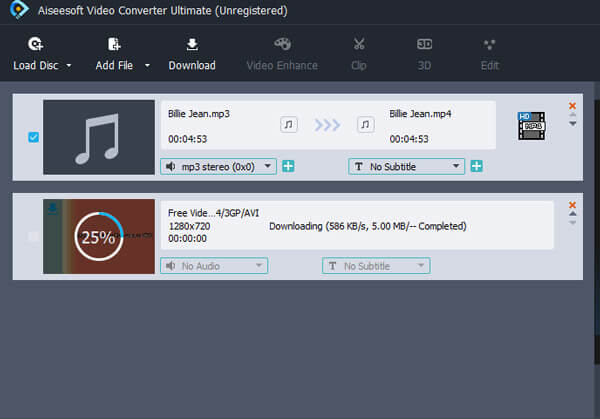This screenshot has height=419, width=600.
Task: Click the Add File label
Action: [114, 66]
